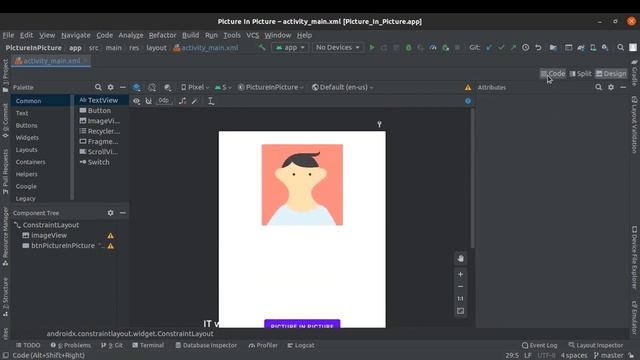Click the design warning triangle icon

[x=468, y=87]
